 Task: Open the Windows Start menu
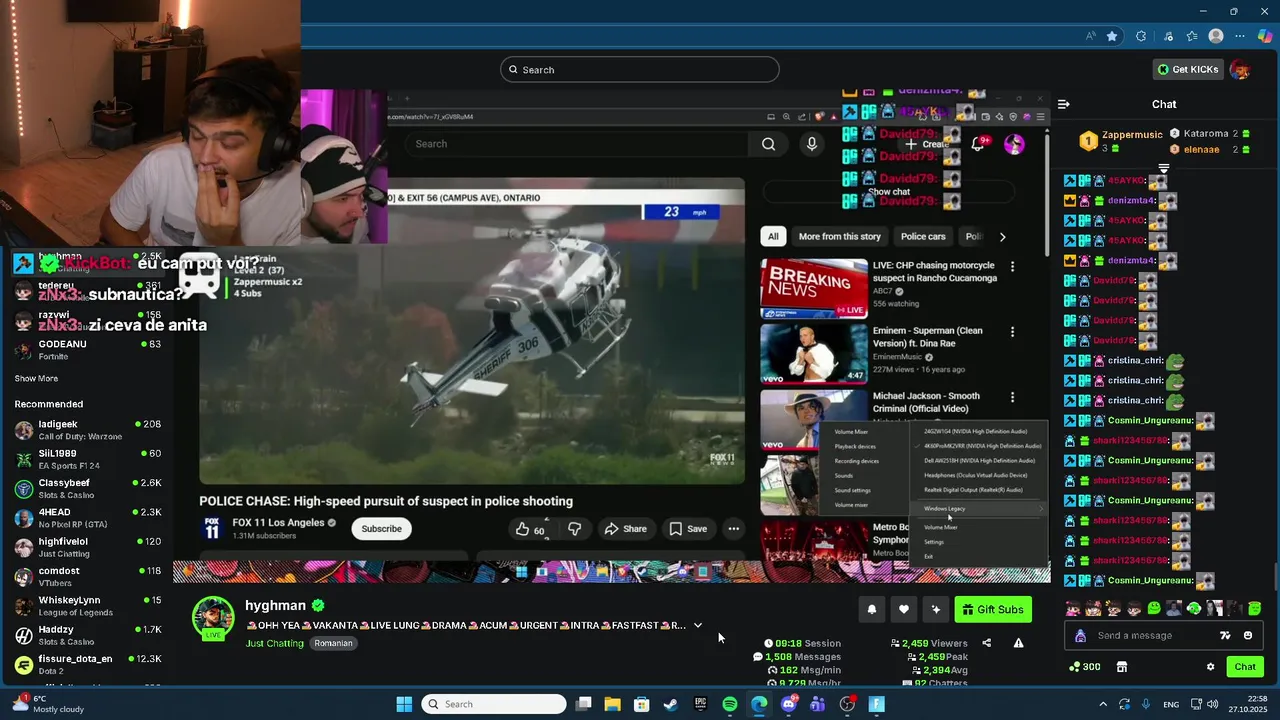[404, 704]
